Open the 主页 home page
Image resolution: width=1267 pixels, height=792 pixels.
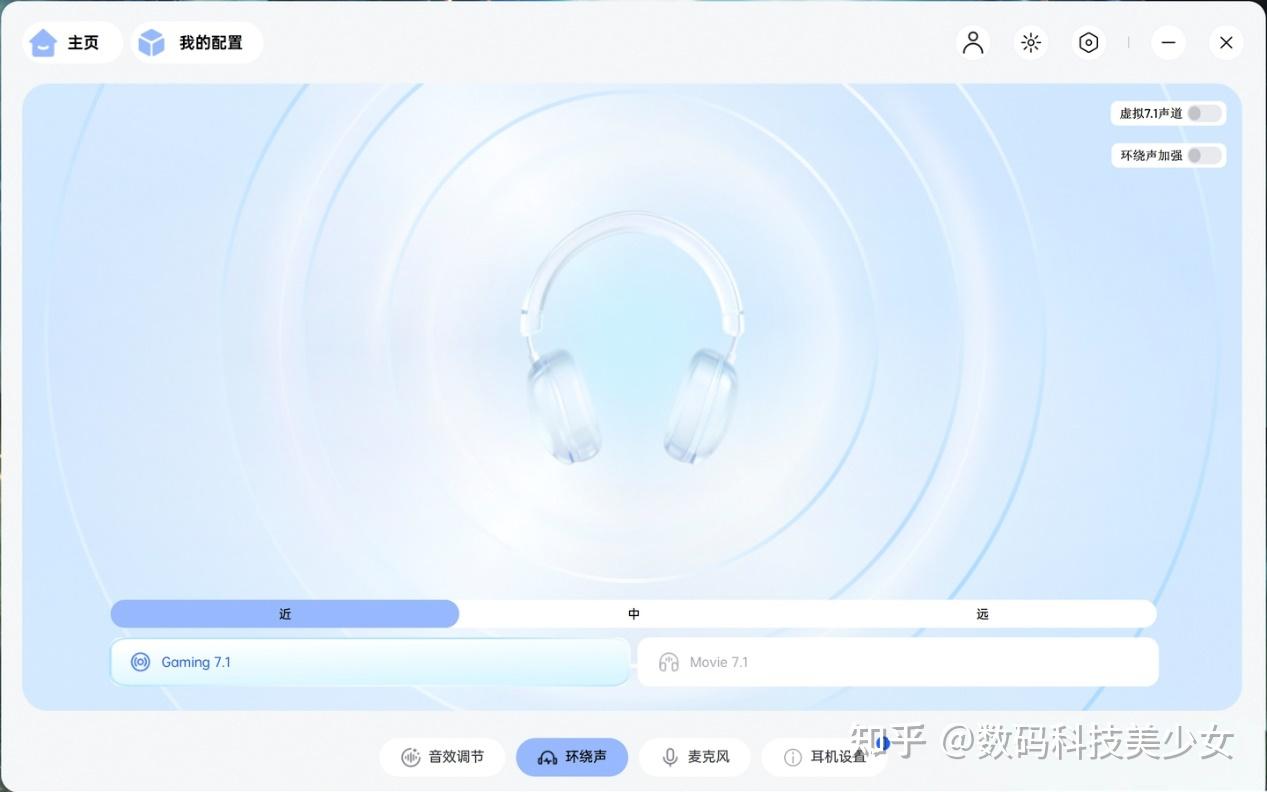click(72, 43)
